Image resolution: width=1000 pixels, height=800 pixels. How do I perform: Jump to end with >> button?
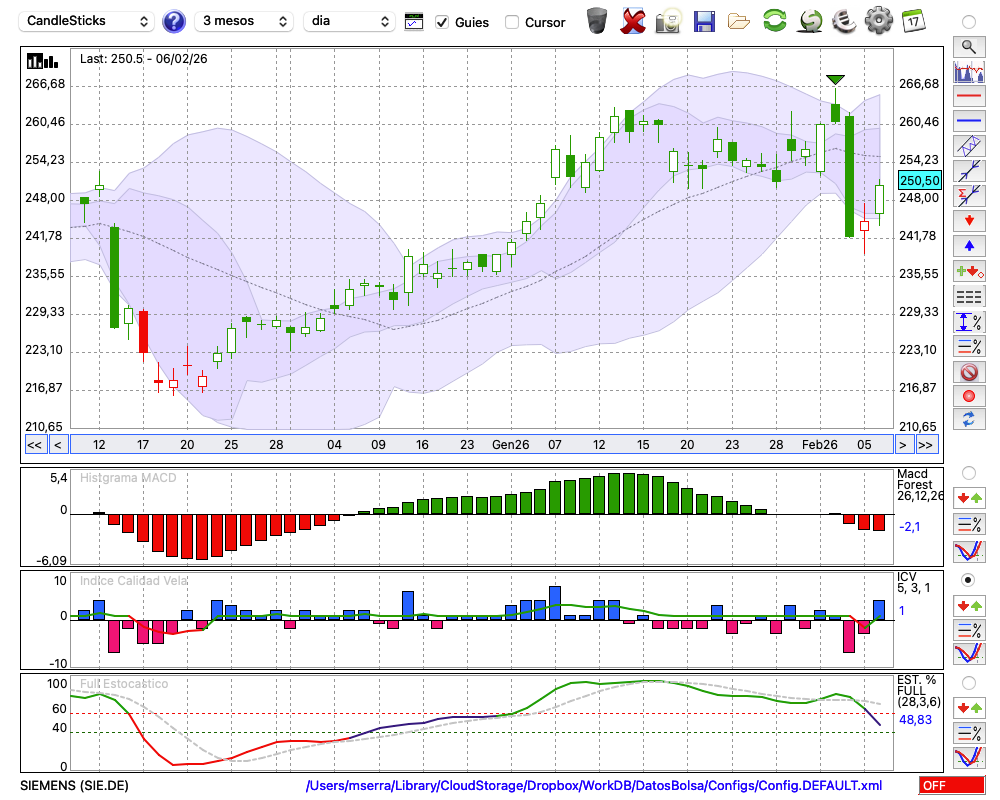tap(926, 445)
